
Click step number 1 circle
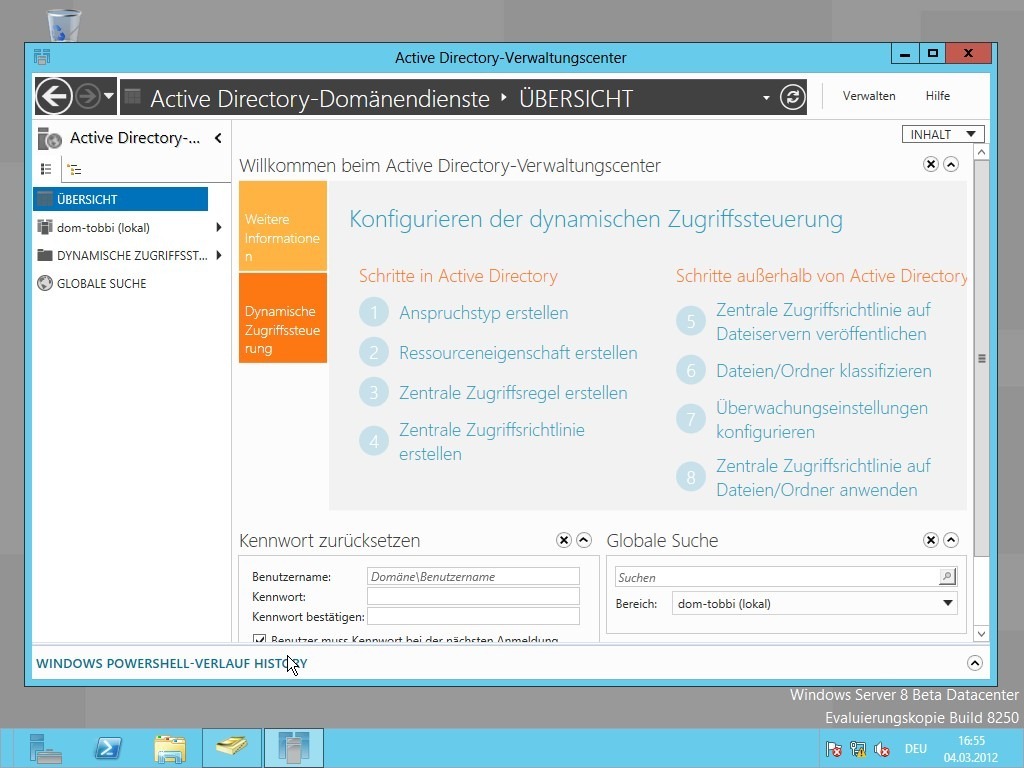pyautogui.click(x=374, y=313)
